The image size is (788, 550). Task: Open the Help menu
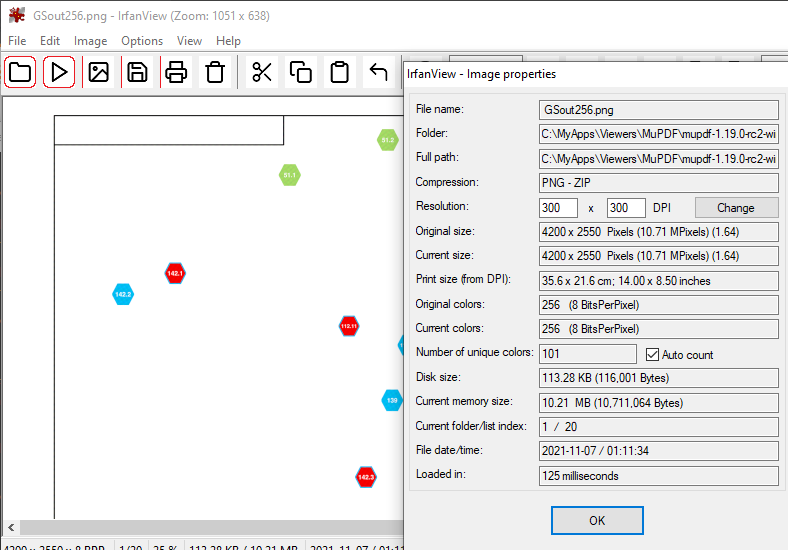click(228, 41)
